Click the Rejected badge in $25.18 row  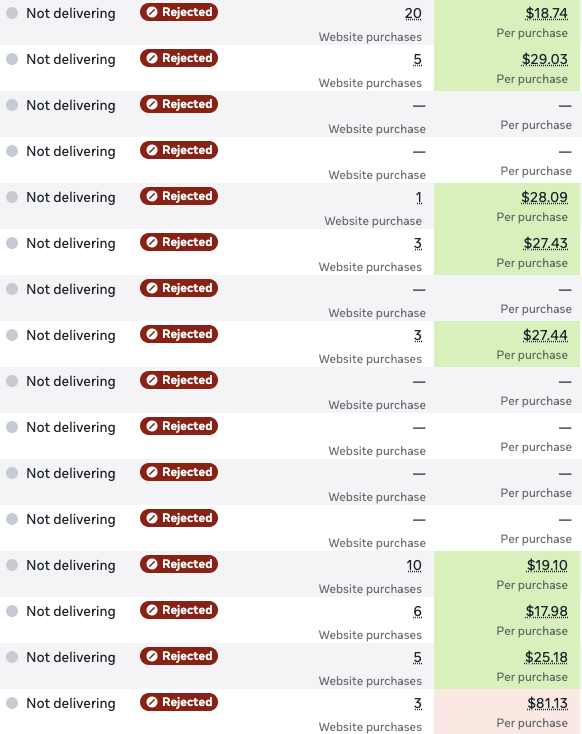pyautogui.click(x=178, y=656)
